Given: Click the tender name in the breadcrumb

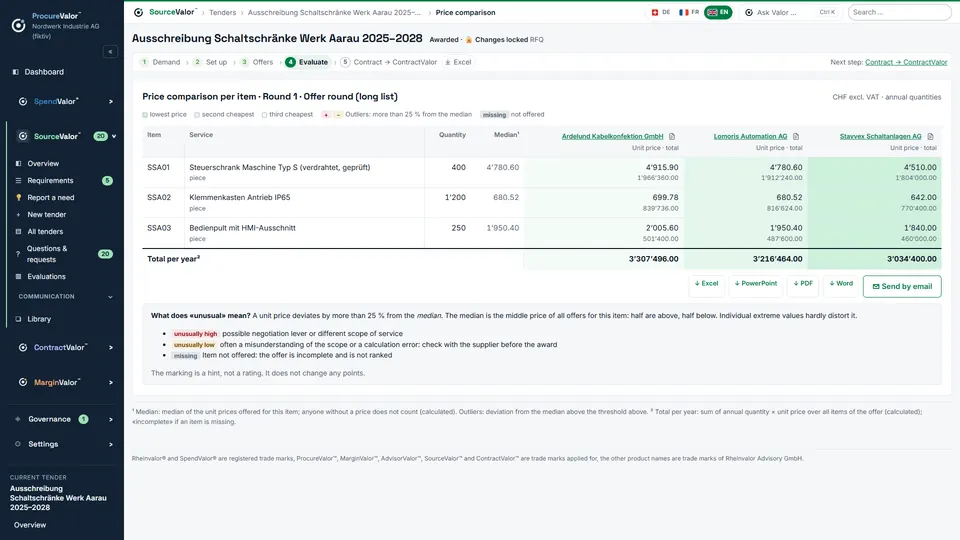Looking at the screenshot, I should pos(334,12).
